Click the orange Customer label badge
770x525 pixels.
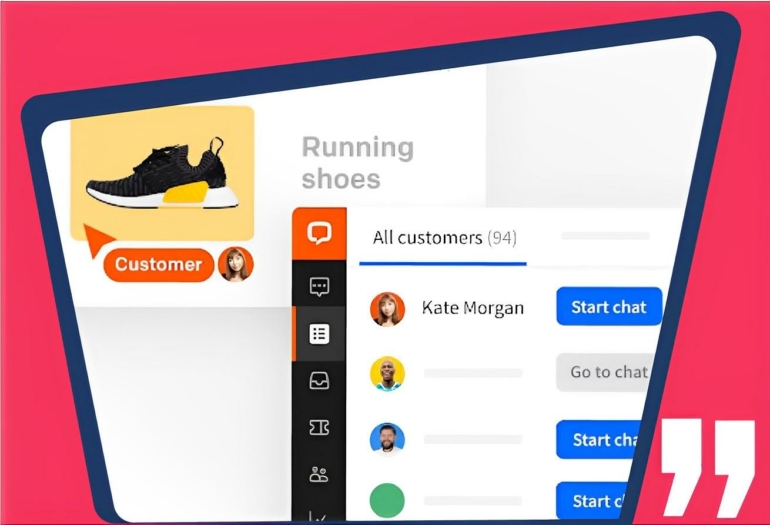pyautogui.click(x=158, y=265)
